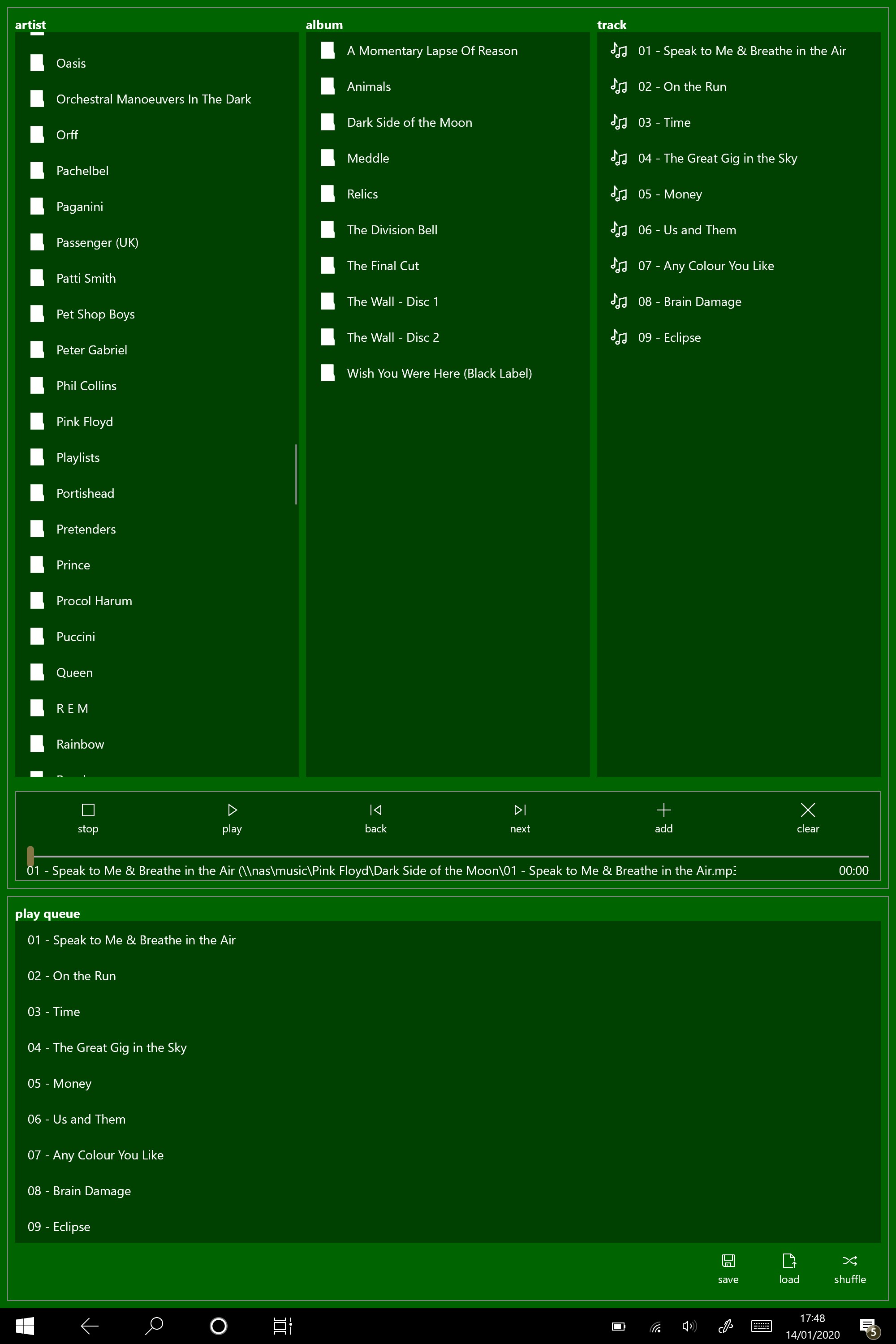
Task: Click the play icon
Action: pos(232,810)
